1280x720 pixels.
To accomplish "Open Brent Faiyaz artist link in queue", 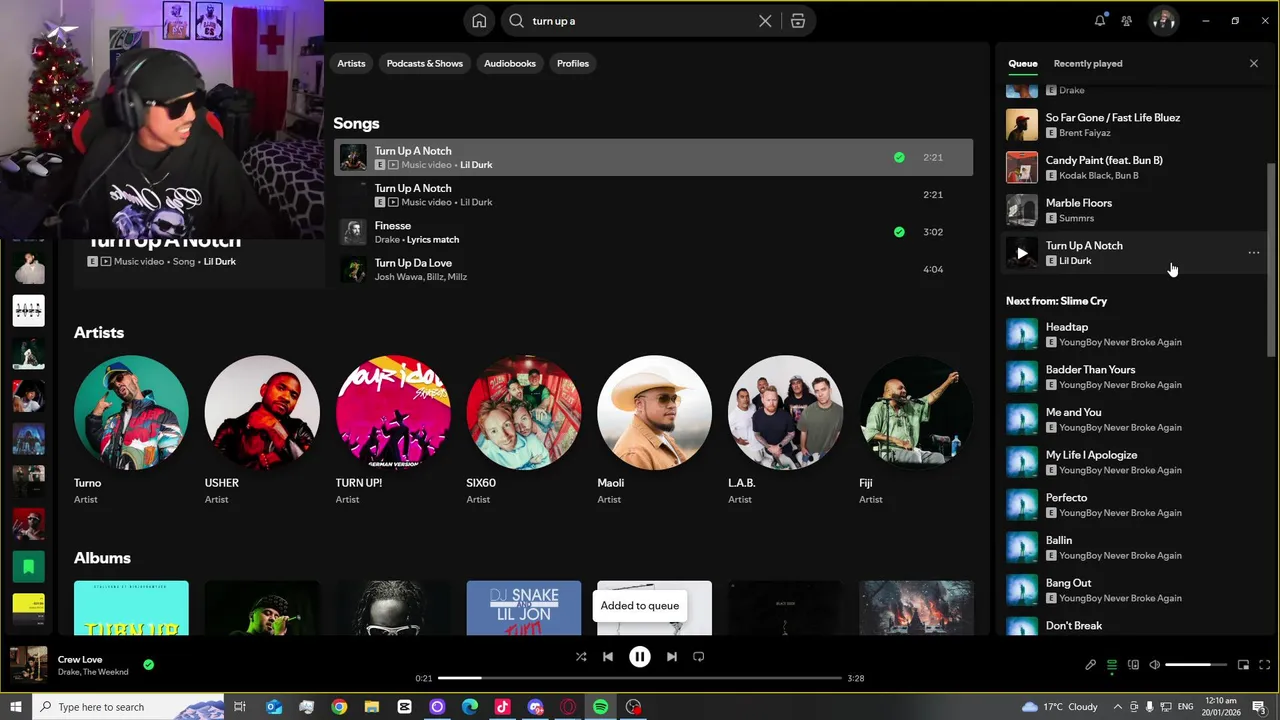I will 1085,133.
